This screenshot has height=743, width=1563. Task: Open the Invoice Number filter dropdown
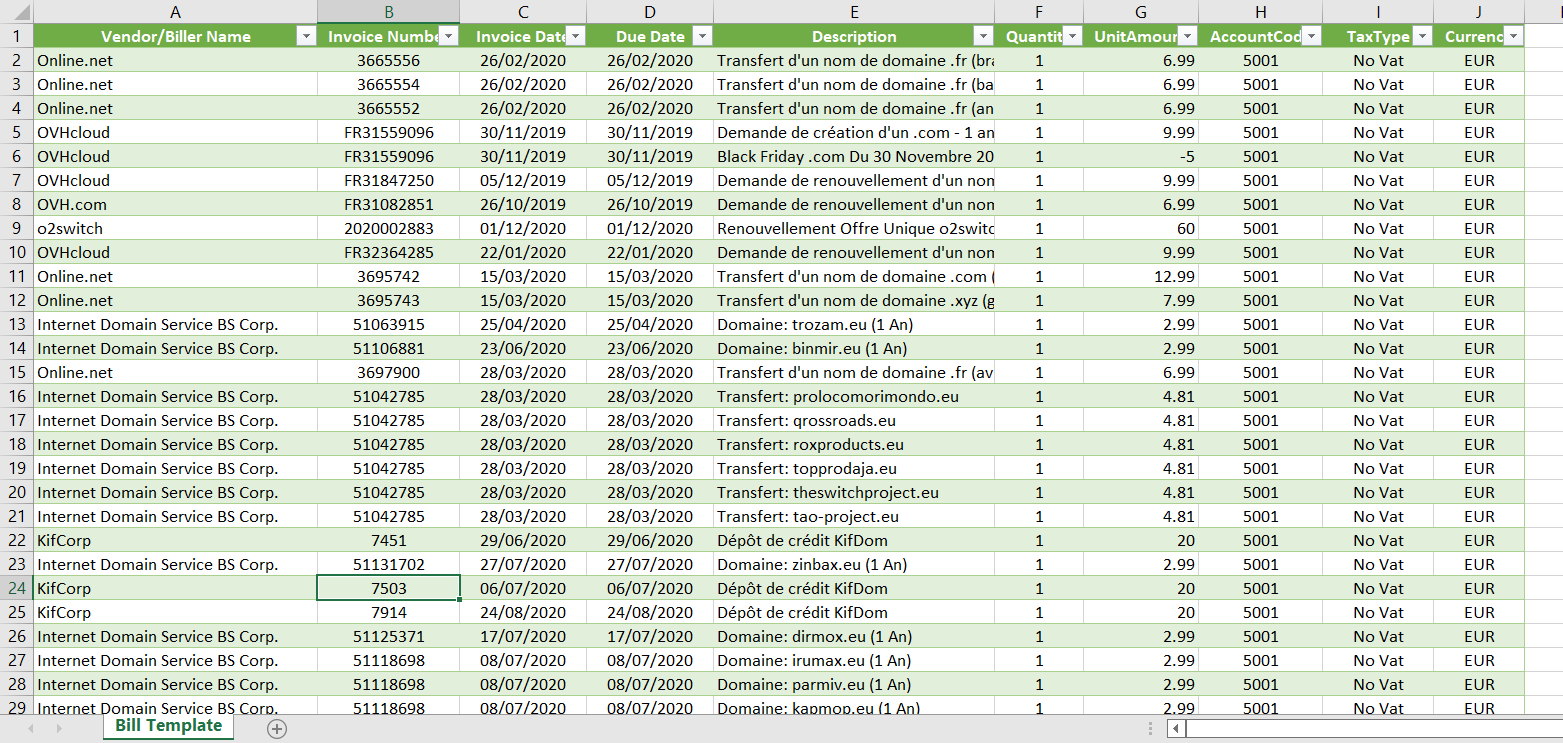pyautogui.click(x=449, y=36)
